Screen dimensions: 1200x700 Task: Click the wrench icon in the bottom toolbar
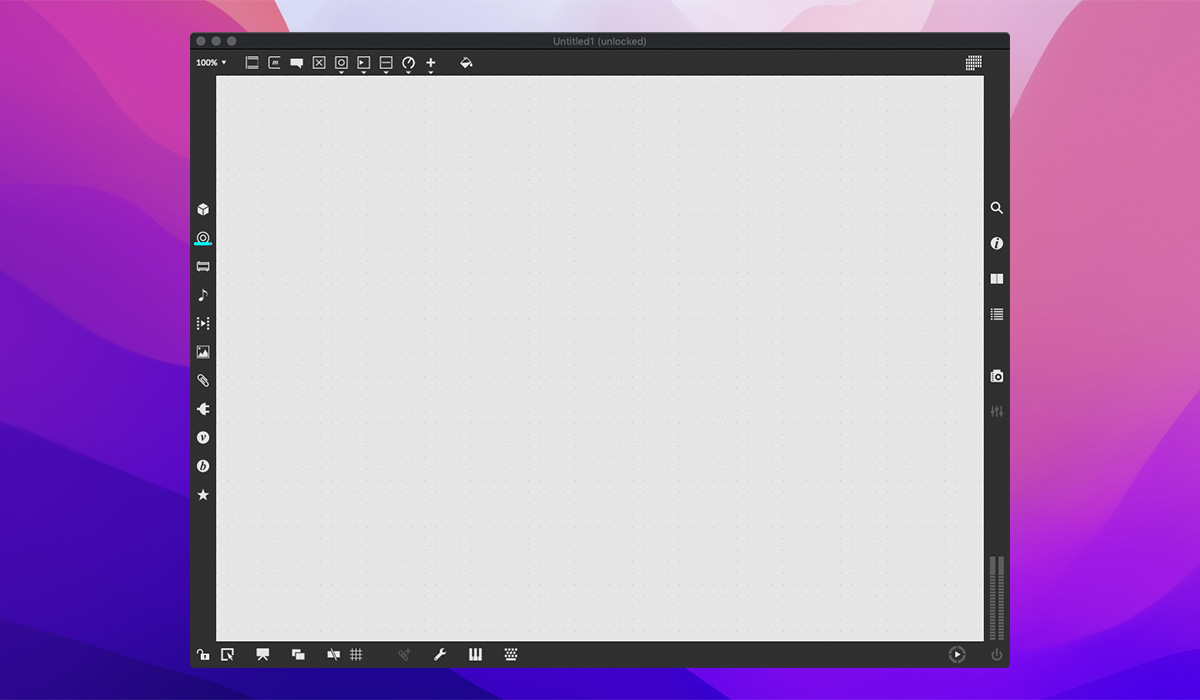(440, 655)
